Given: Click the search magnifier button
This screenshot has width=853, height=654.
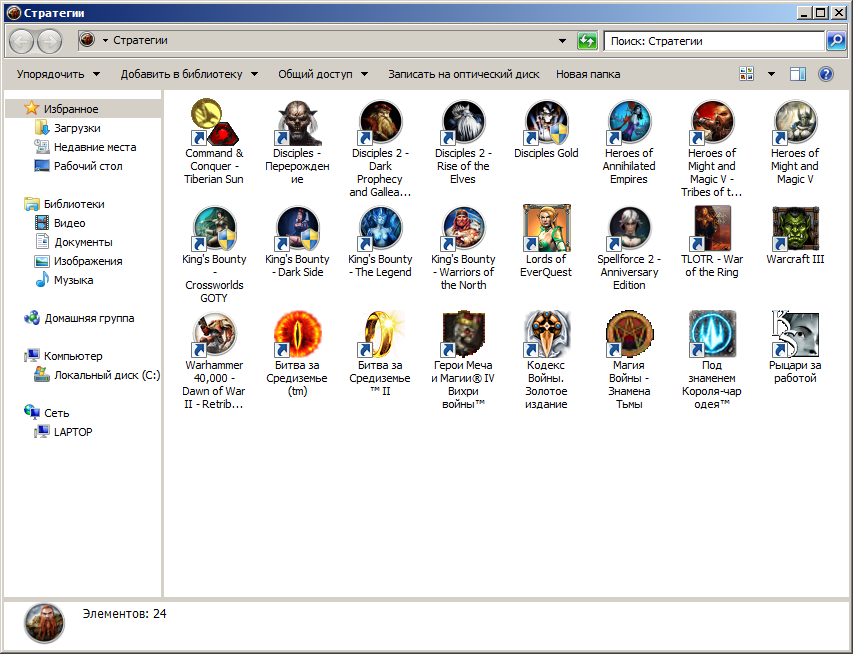Looking at the screenshot, I should point(836,41).
